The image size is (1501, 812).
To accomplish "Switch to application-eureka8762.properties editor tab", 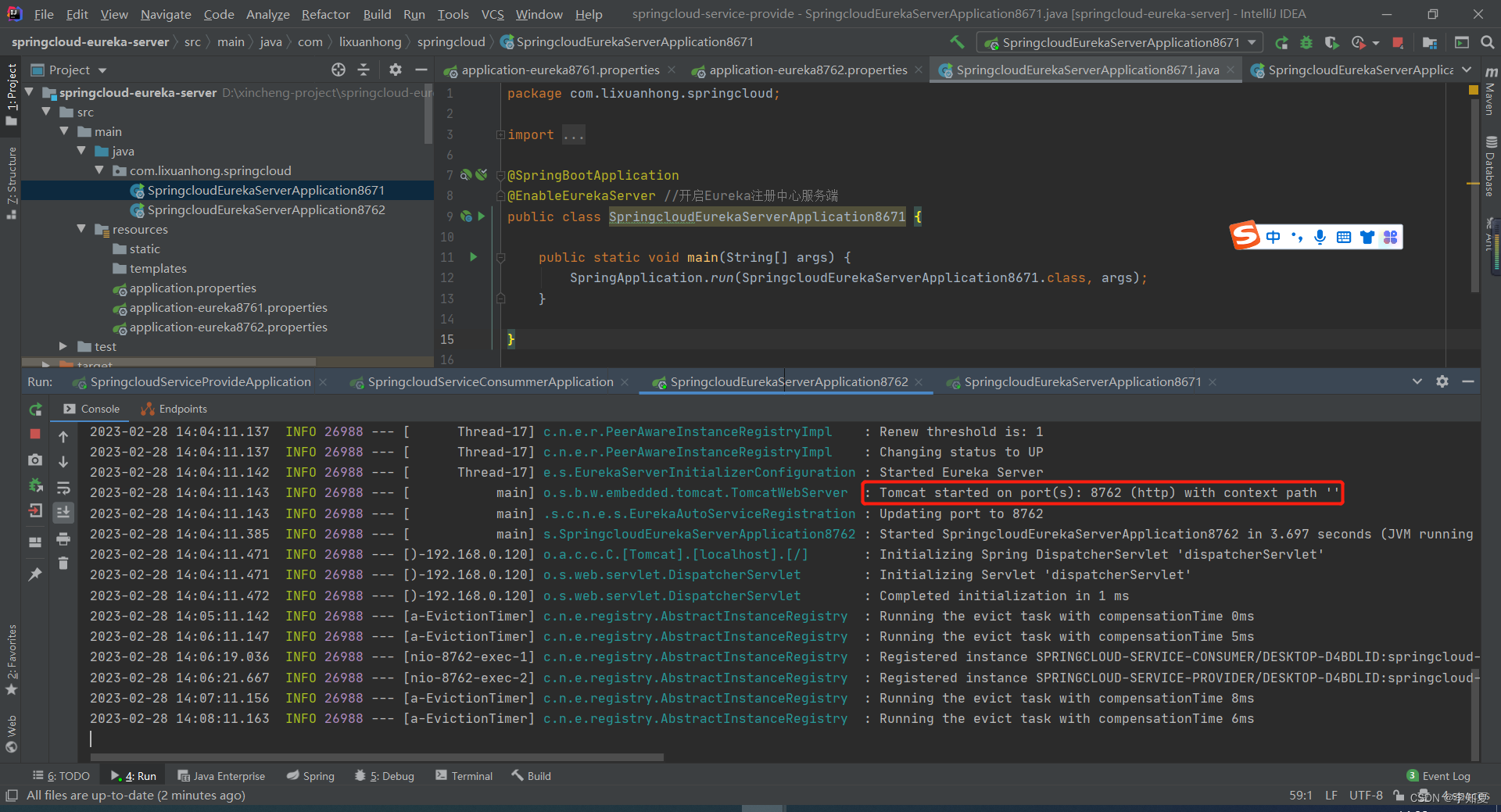I will pos(808,70).
